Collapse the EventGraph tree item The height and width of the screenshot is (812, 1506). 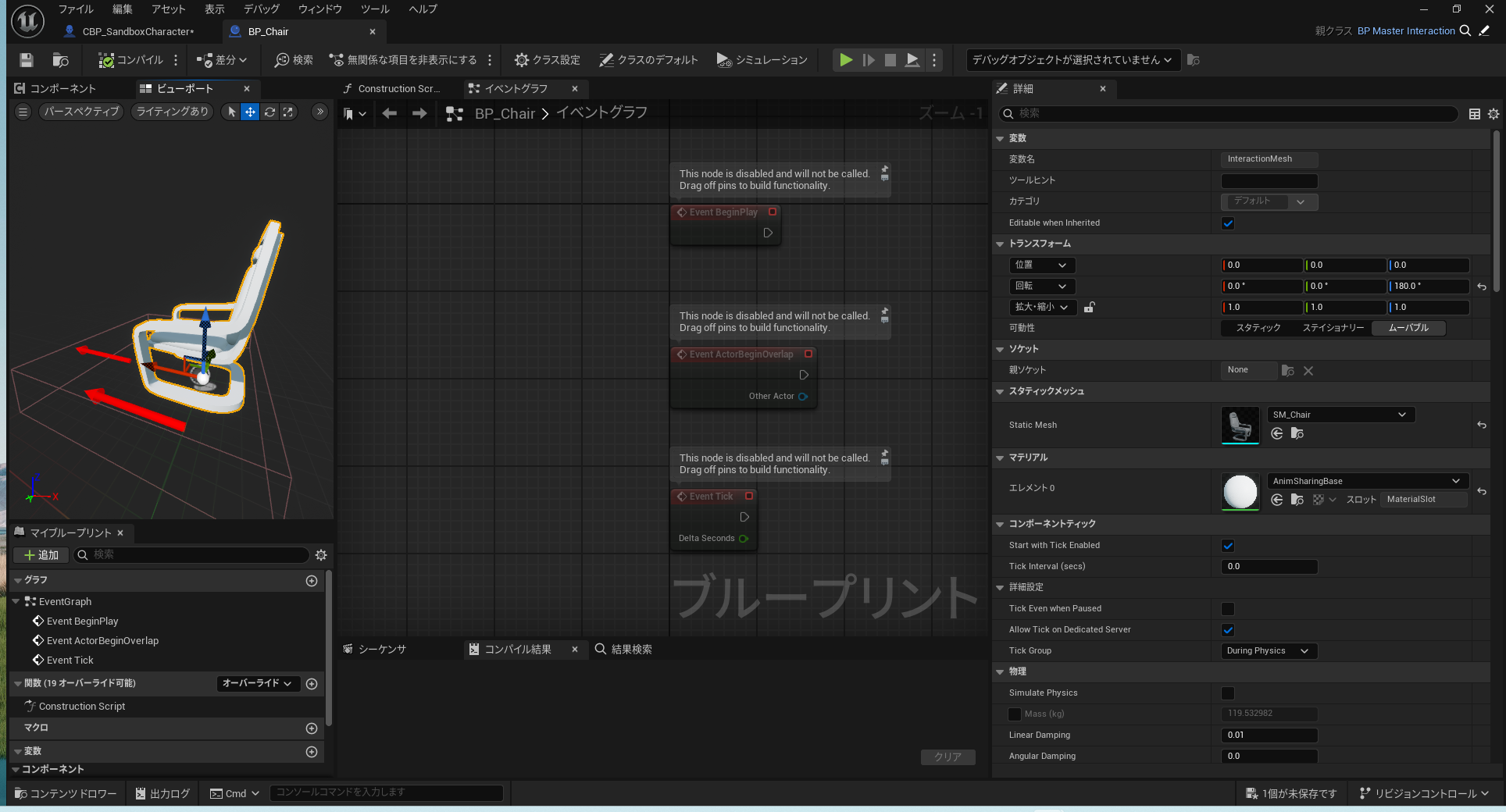[16, 602]
